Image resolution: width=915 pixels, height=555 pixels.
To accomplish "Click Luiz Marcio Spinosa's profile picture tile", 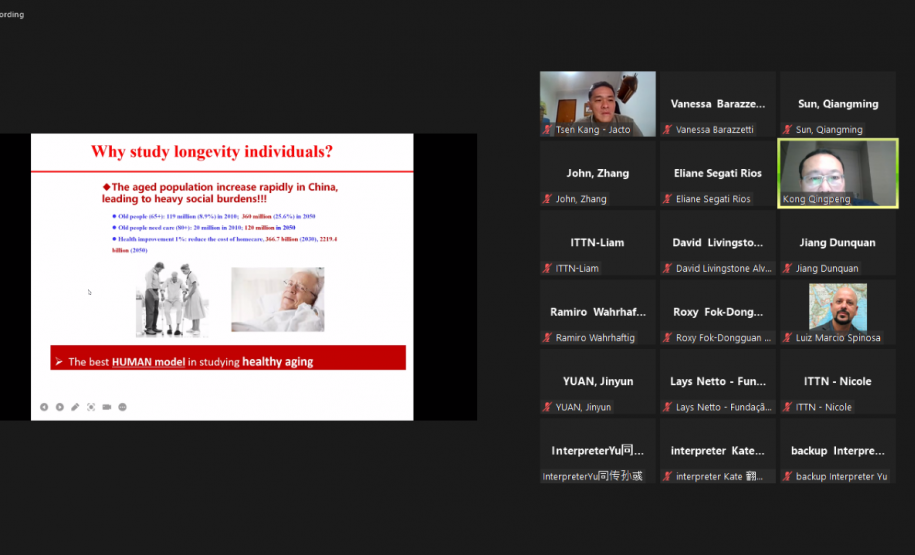I will 838,306.
